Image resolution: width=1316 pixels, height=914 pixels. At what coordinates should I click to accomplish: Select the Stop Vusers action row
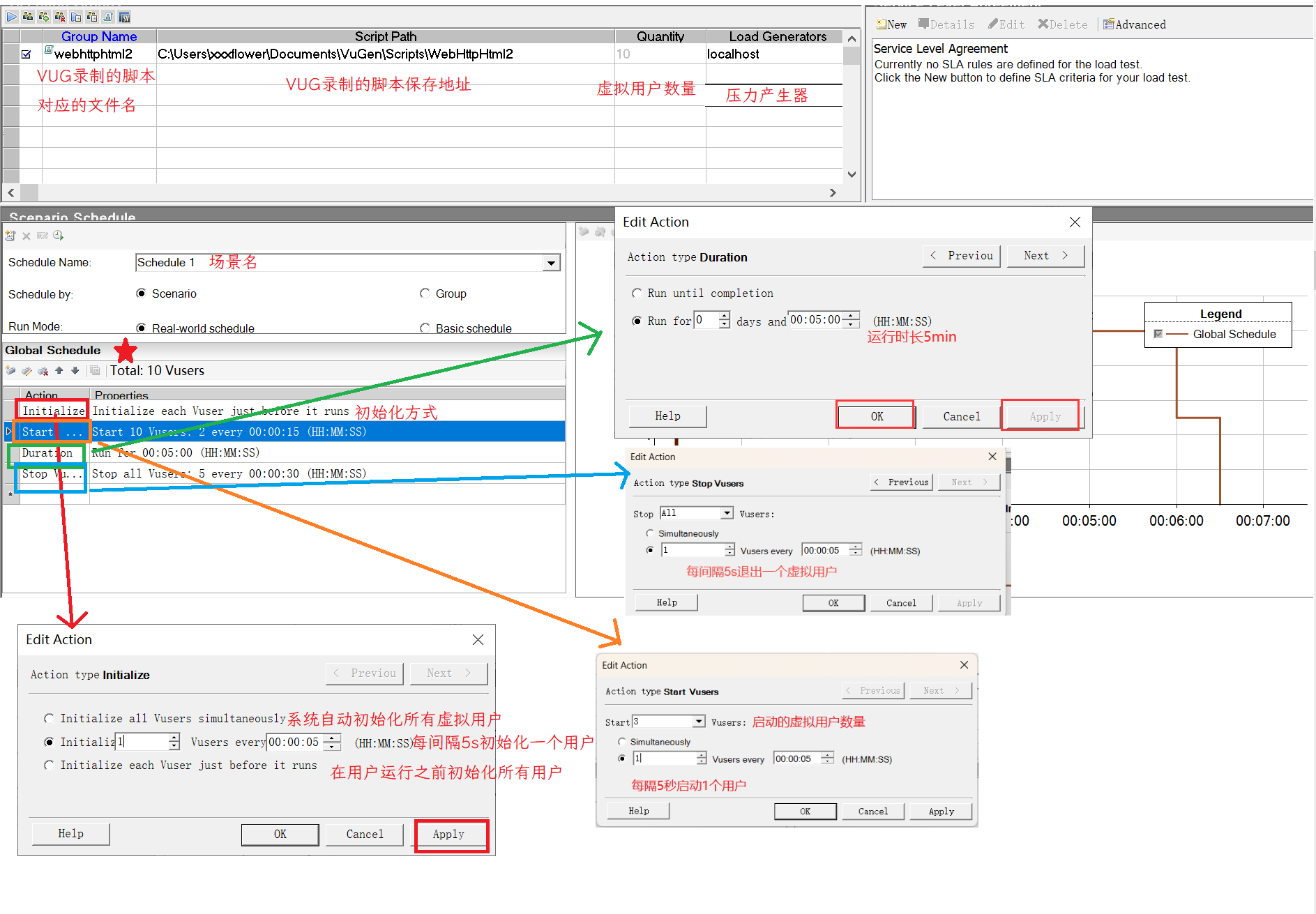point(285,473)
